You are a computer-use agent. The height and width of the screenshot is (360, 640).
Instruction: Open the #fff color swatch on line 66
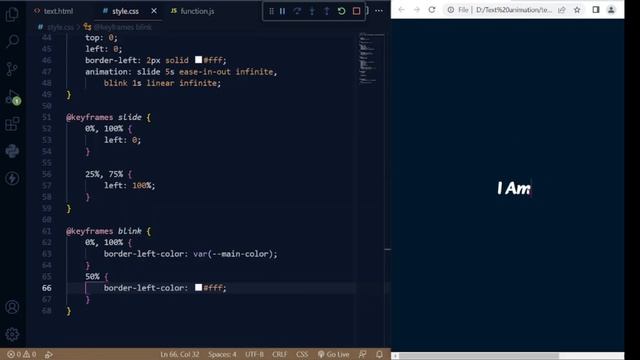pyautogui.click(x=198, y=287)
